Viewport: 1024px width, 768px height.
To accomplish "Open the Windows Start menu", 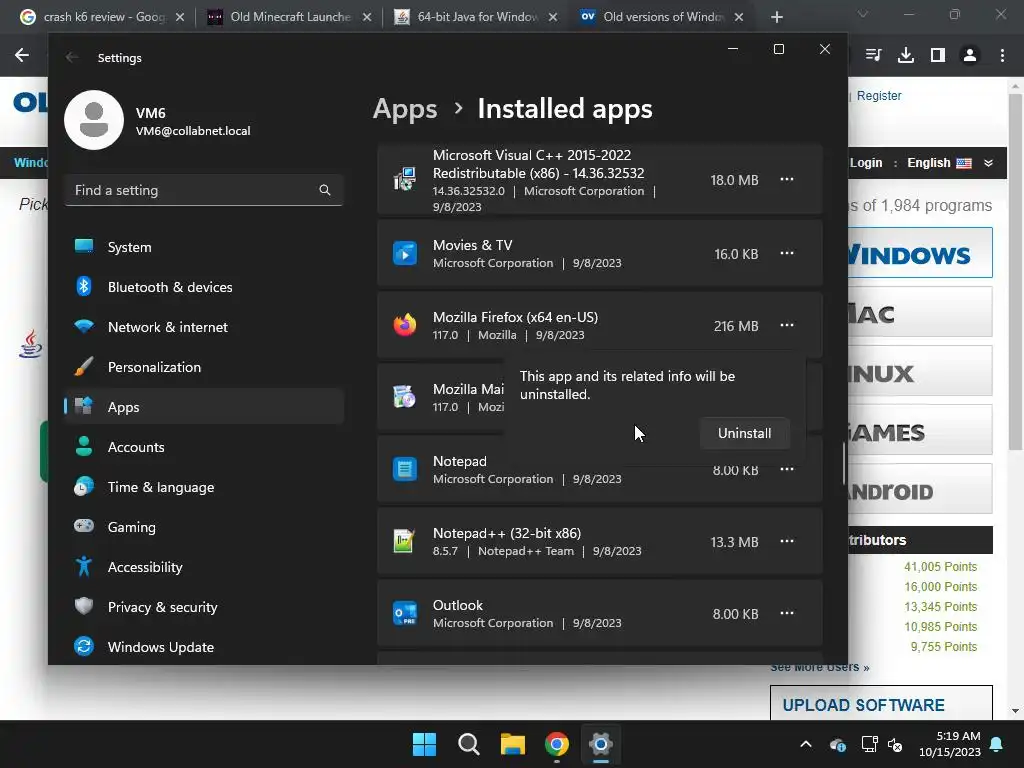I will (x=424, y=744).
